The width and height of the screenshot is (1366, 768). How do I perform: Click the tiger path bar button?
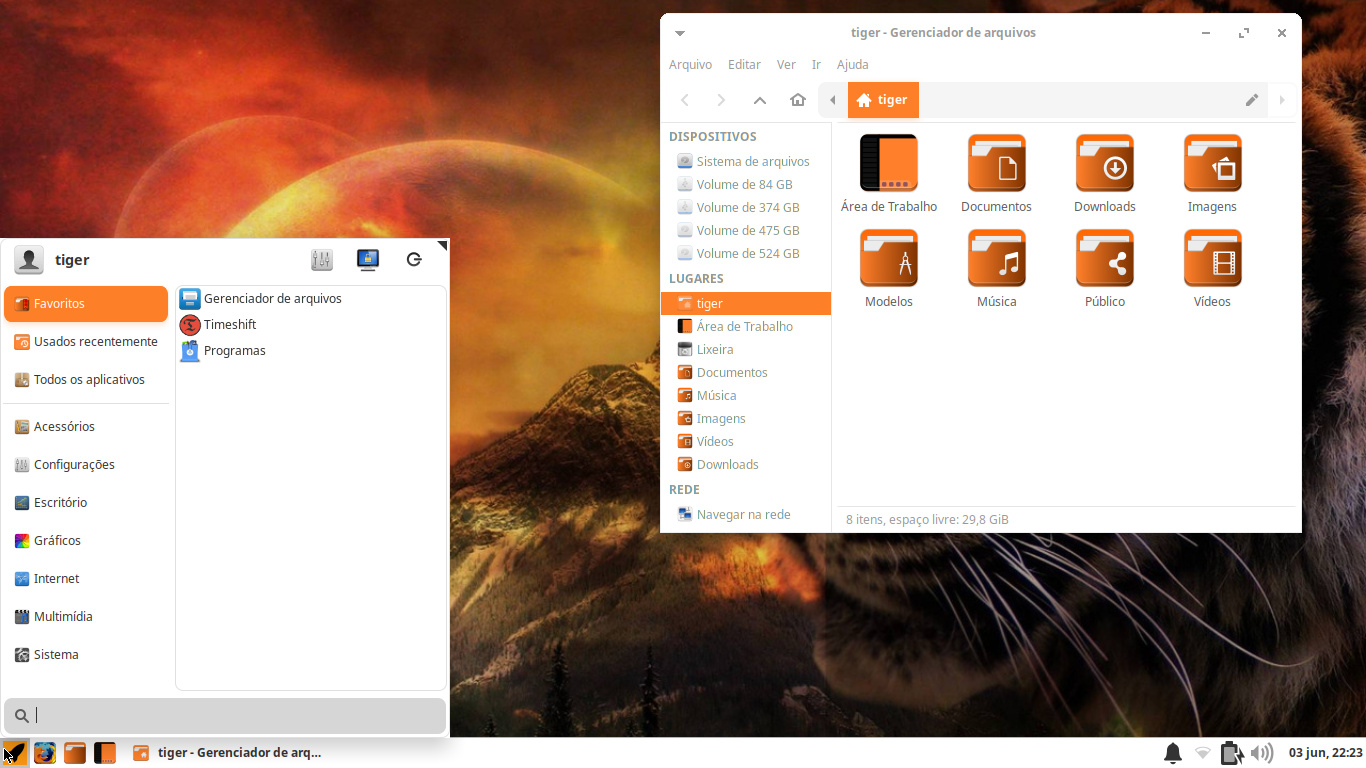883,100
